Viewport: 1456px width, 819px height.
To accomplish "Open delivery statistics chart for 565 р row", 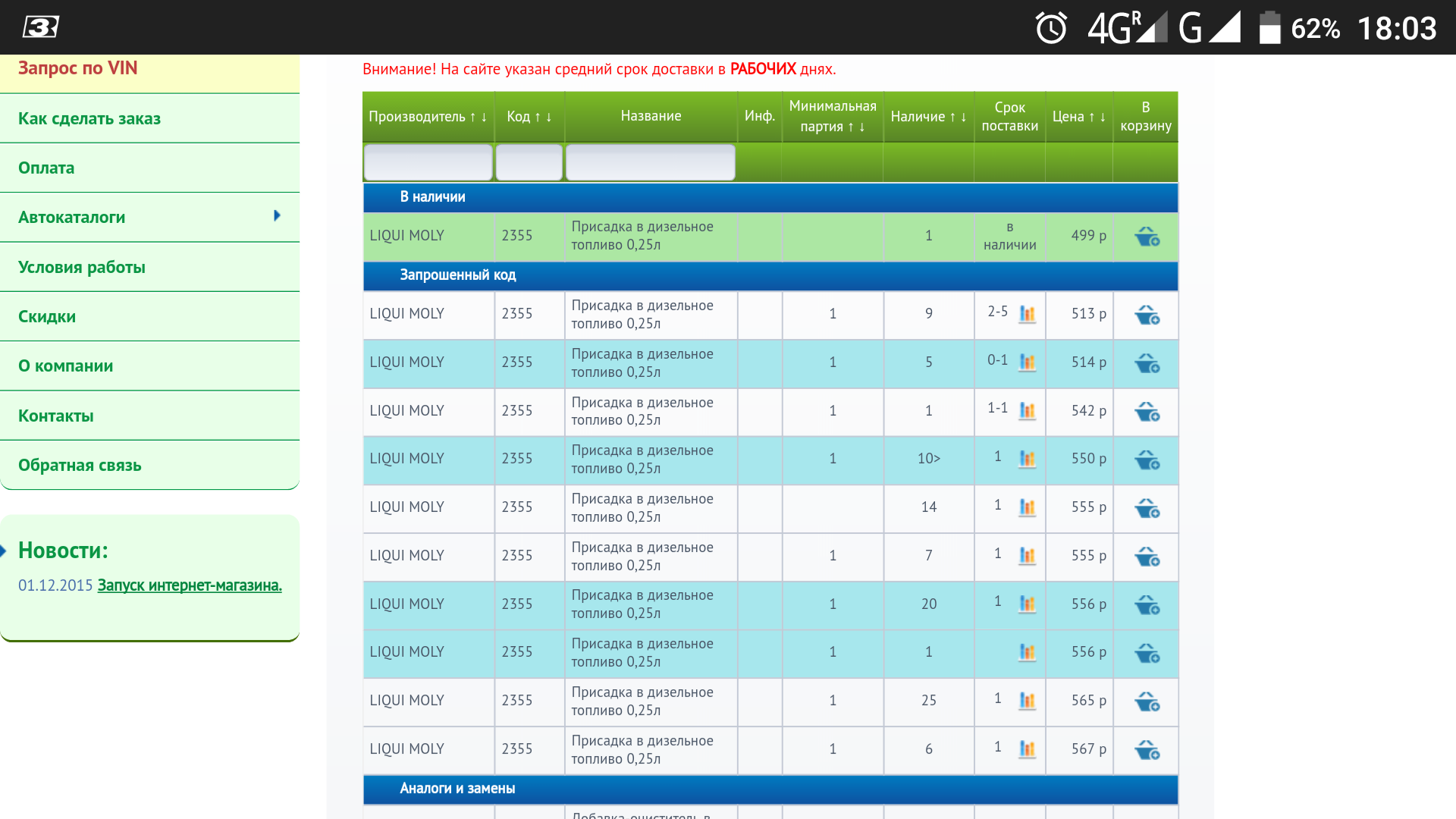I will pyautogui.click(x=1027, y=701).
